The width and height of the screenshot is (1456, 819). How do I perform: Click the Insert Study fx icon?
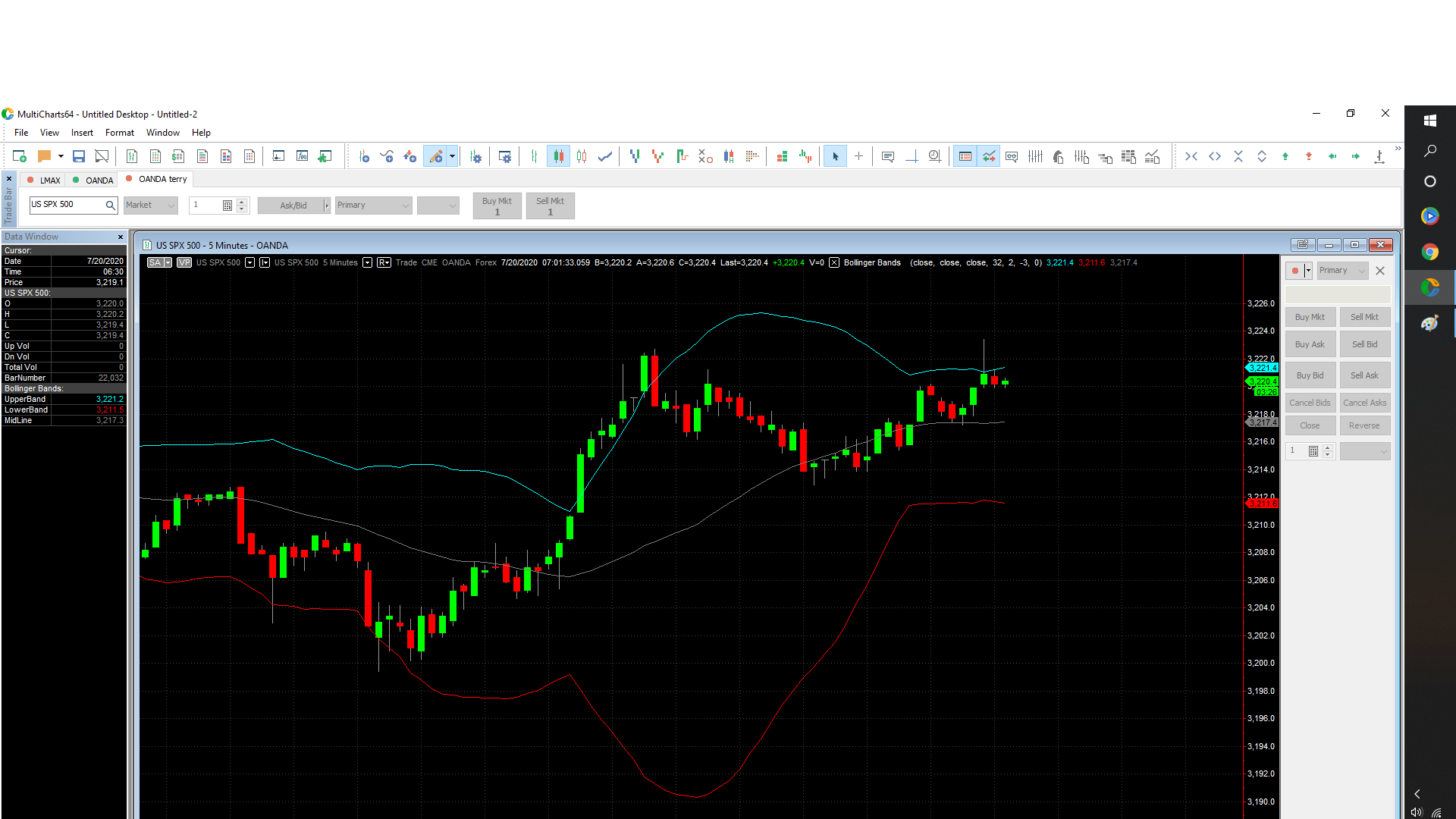[x=302, y=156]
